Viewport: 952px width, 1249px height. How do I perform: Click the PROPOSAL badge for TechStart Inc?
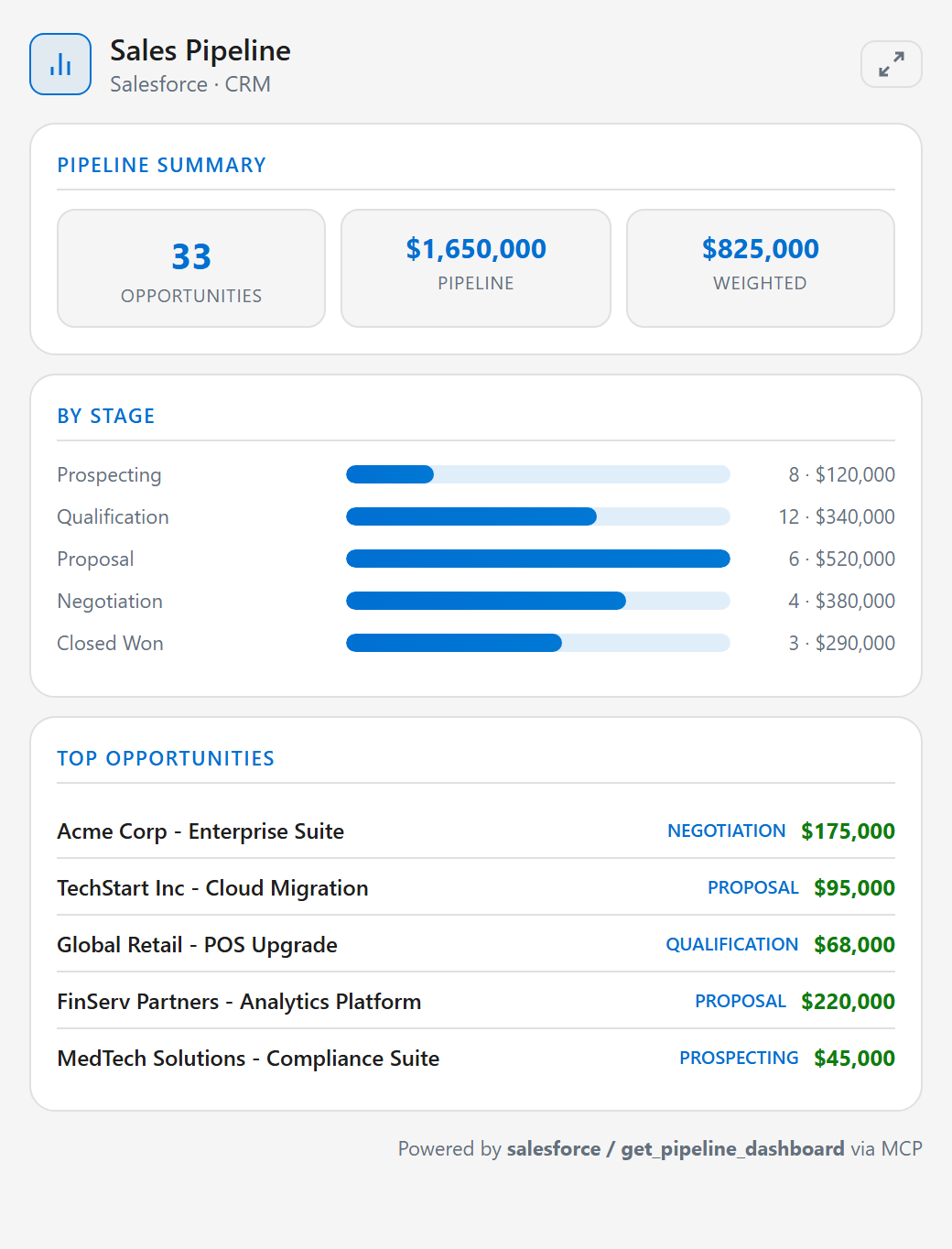(753, 887)
